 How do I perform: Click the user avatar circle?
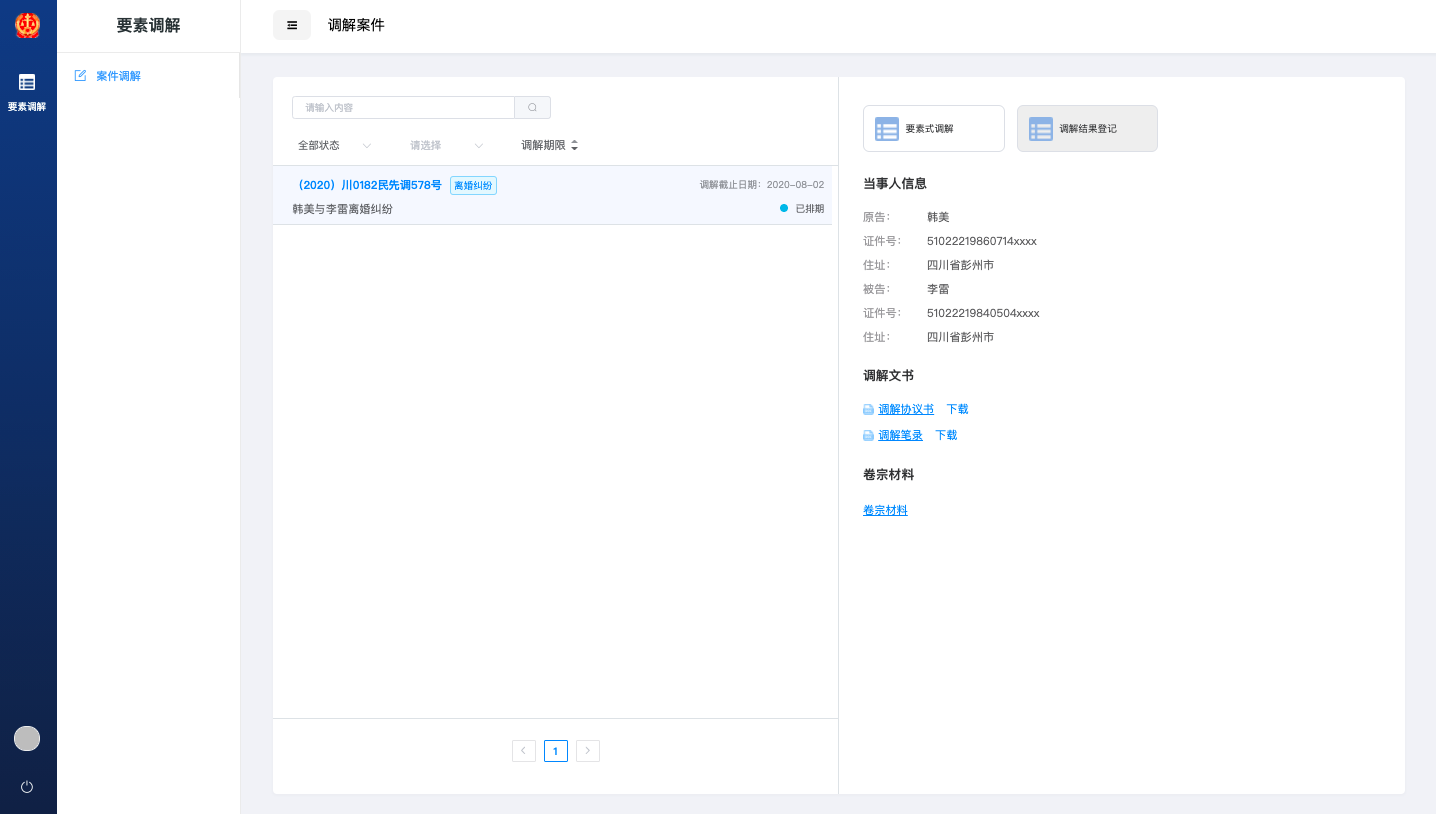pos(27,738)
